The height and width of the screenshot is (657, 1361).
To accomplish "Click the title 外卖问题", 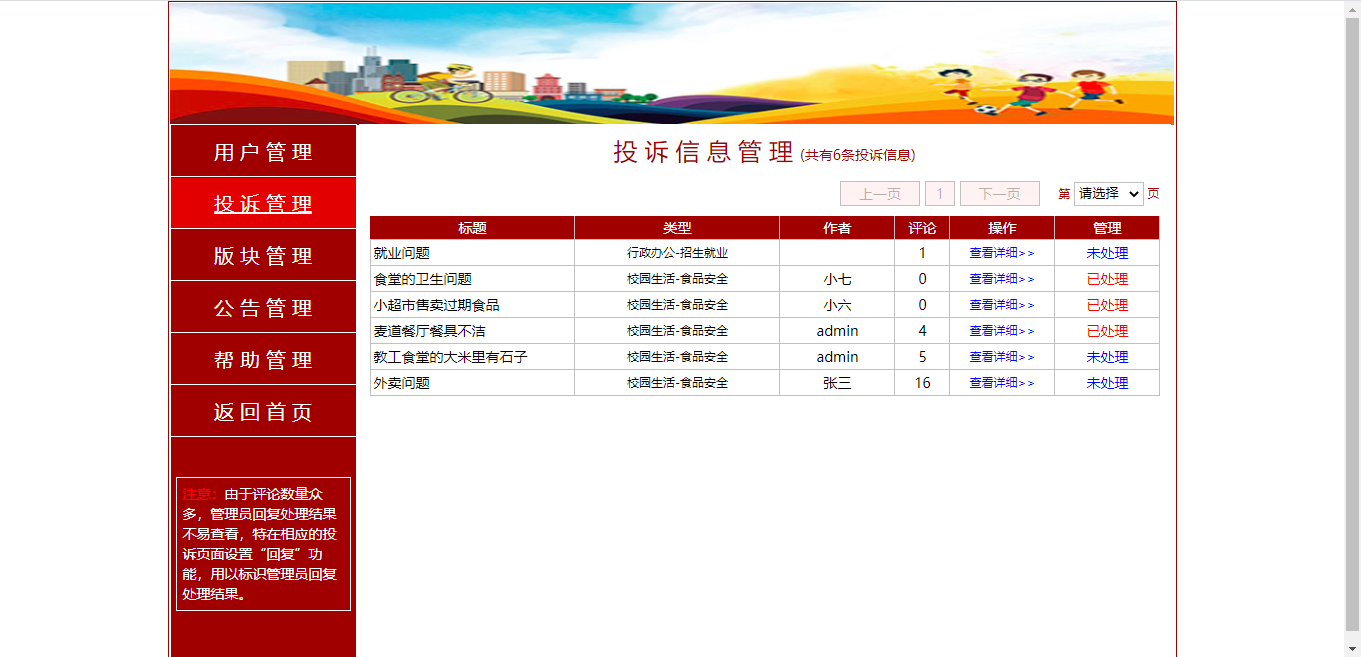I will 401,383.
